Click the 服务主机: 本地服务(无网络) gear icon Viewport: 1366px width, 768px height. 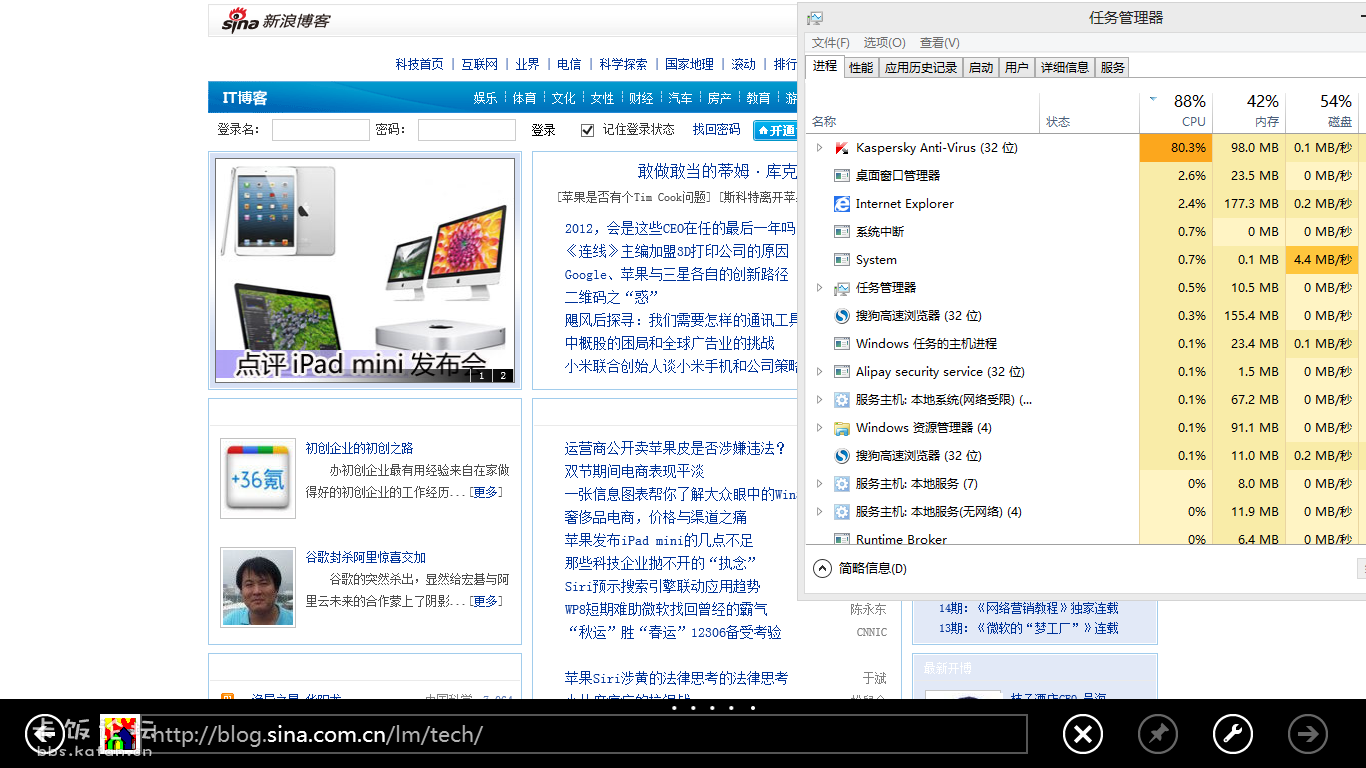[842, 512]
